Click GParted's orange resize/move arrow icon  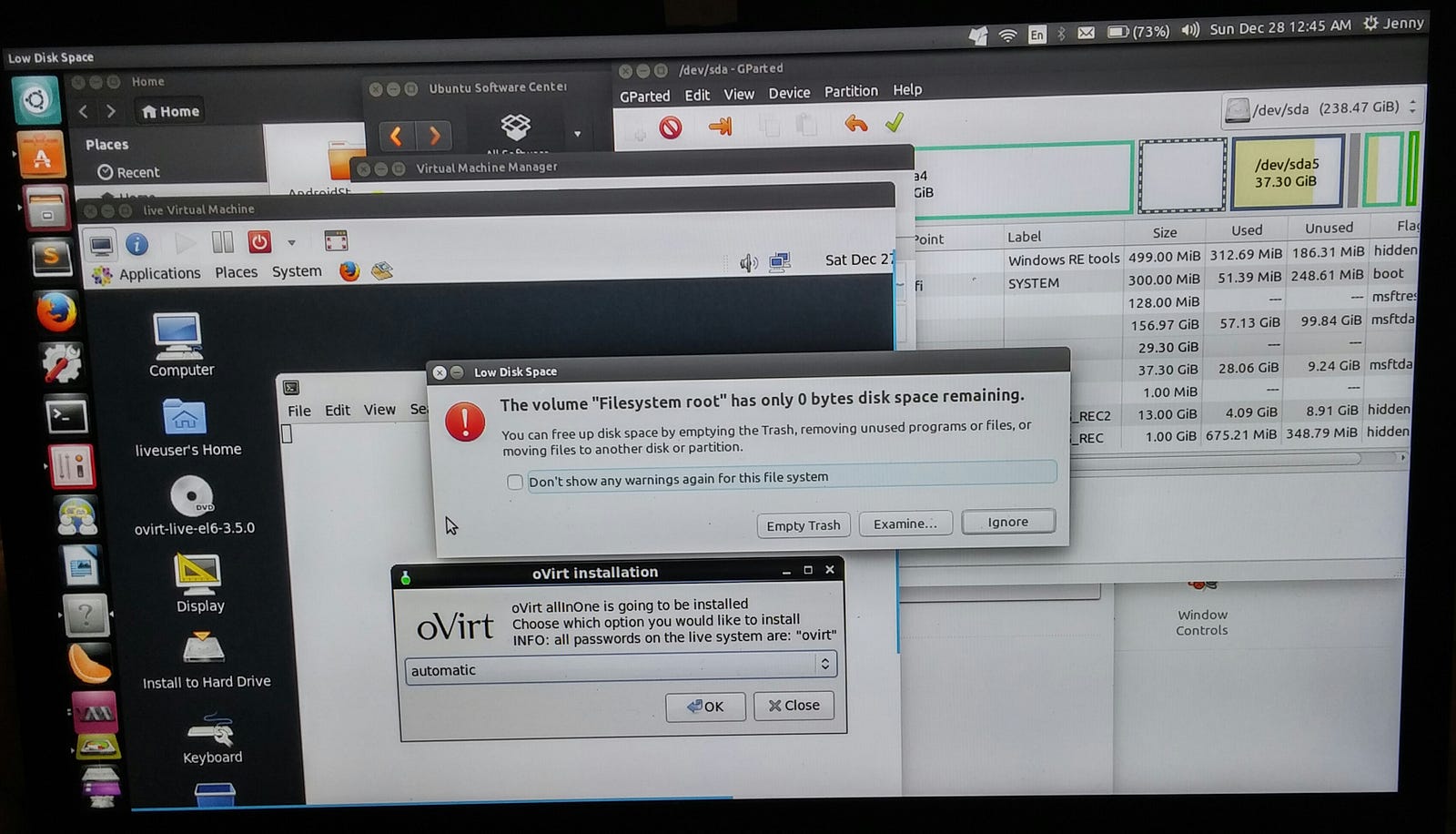click(721, 126)
